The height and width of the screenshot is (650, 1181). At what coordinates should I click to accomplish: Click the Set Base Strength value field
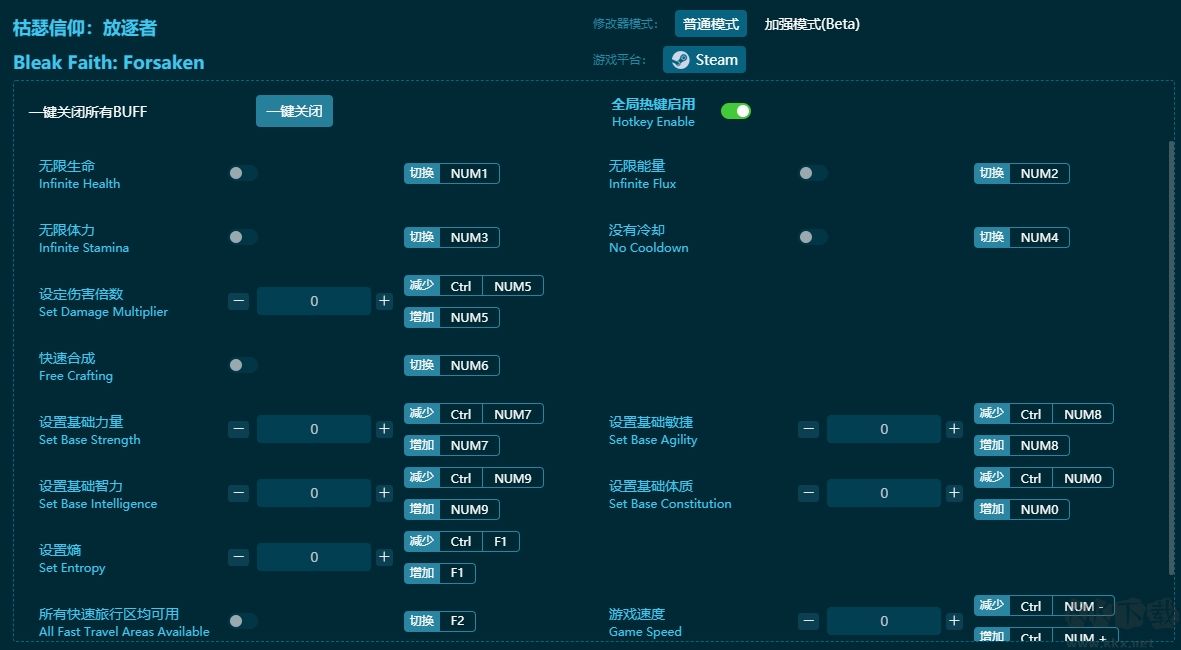[314, 429]
